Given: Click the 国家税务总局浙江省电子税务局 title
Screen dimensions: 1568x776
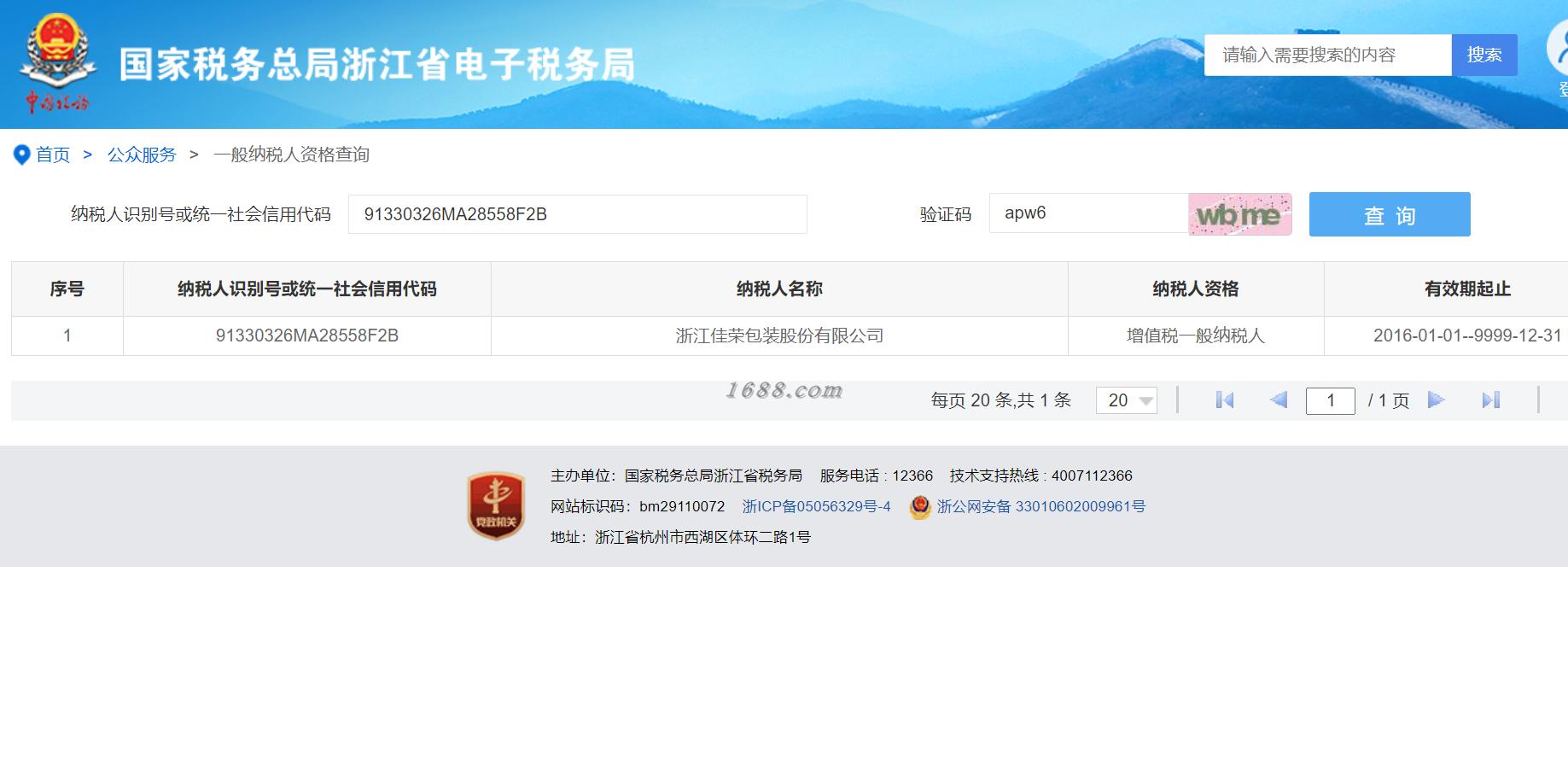Looking at the screenshot, I should pyautogui.click(x=377, y=65).
